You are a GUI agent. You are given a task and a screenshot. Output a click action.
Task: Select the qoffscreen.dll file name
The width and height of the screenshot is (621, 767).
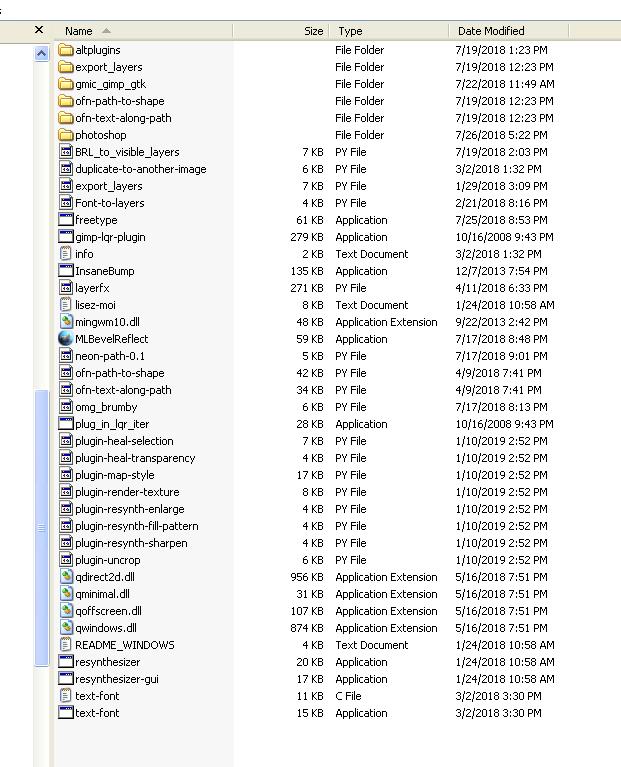point(109,611)
